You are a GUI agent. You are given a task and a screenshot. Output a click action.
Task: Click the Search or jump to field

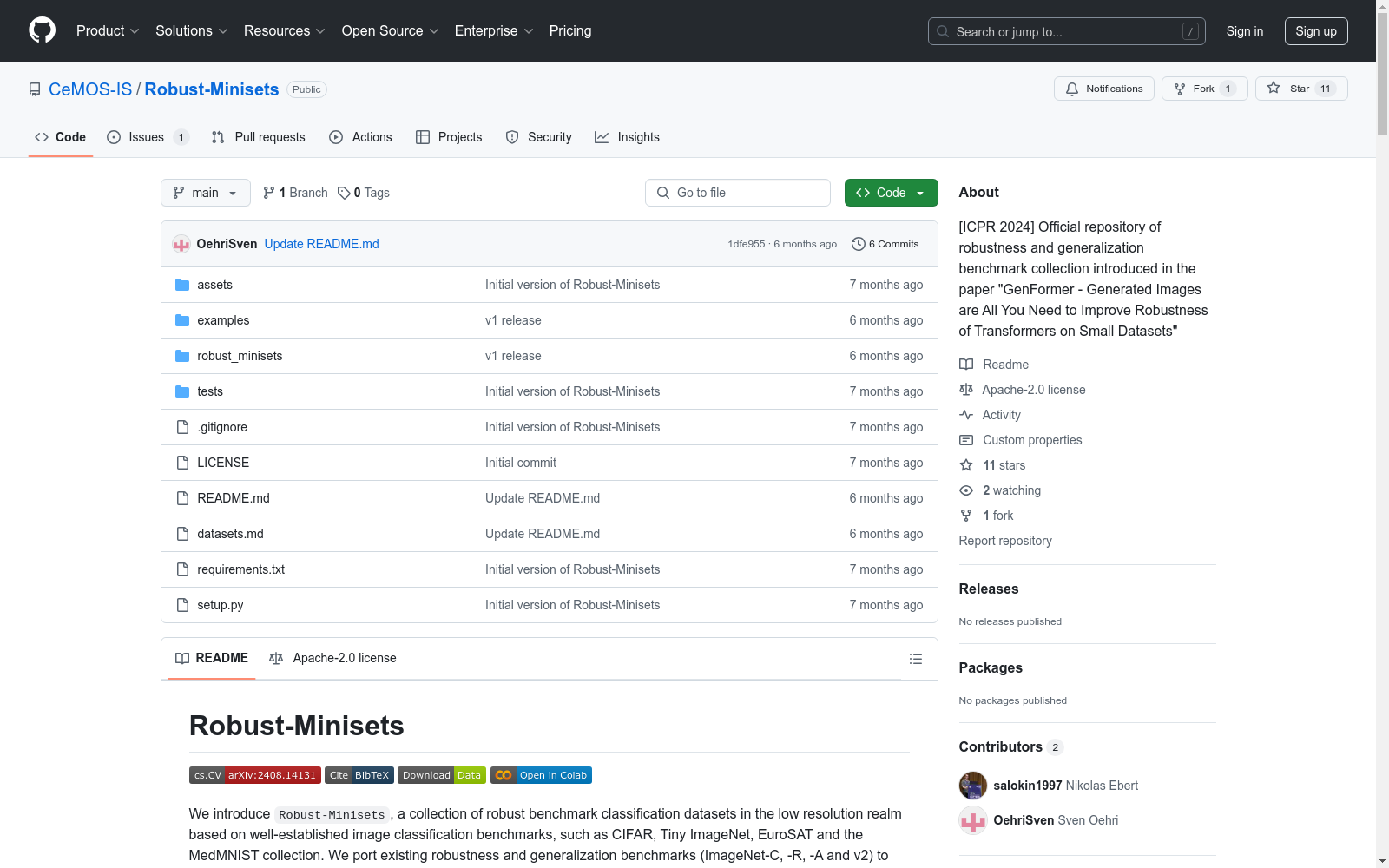(x=1067, y=31)
